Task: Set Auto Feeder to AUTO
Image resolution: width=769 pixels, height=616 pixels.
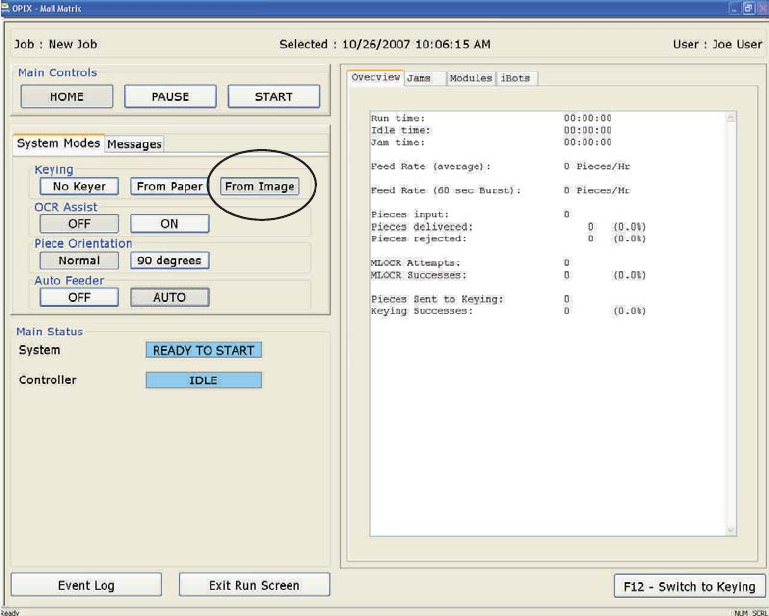Action: [x=169, y=297]
